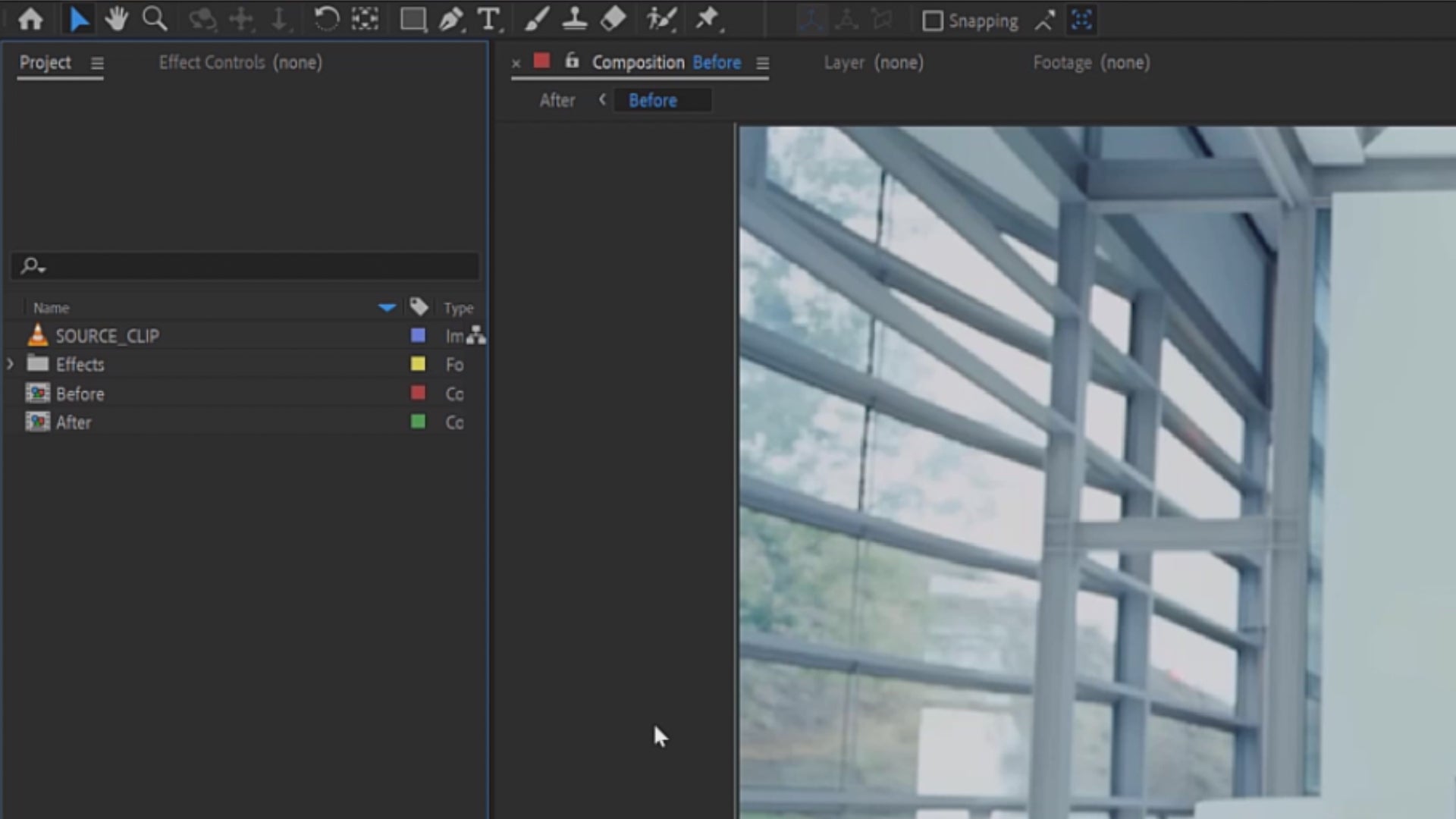Click the Home icon

pos(30,19)
